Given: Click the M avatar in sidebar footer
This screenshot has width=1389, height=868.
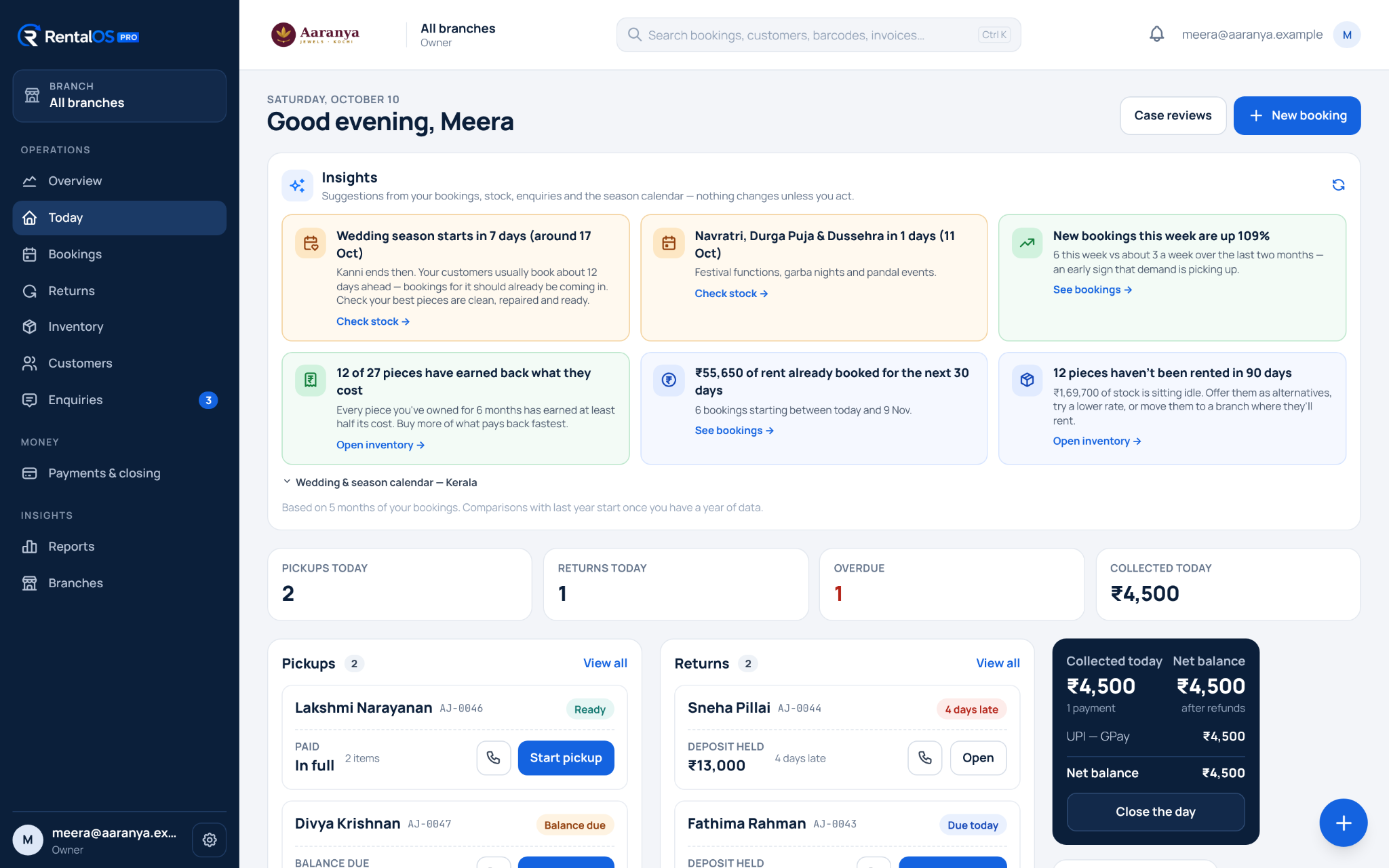Looking at the screenshot, I should [28, 840].
